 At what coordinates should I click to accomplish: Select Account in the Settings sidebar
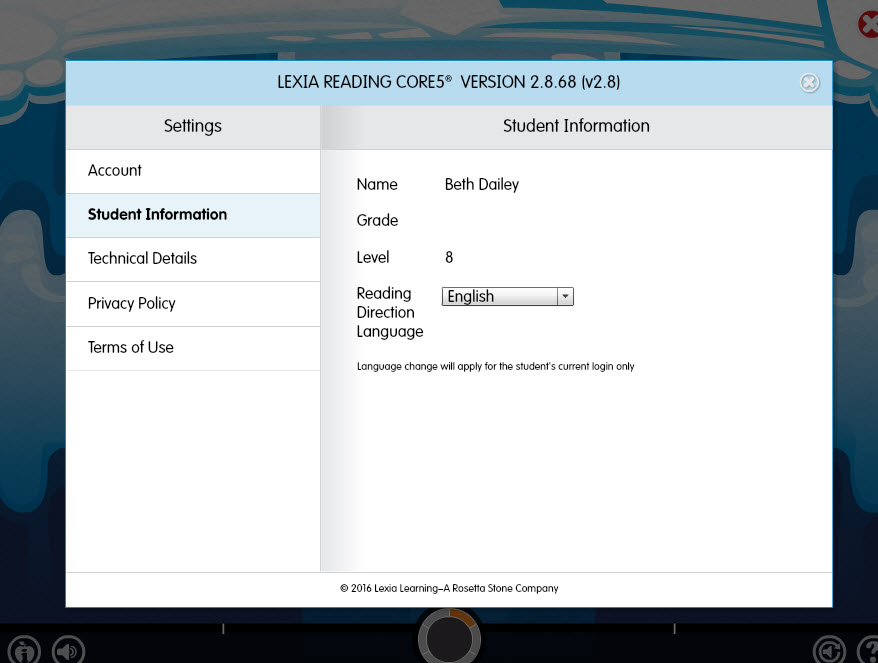point(114,170)
